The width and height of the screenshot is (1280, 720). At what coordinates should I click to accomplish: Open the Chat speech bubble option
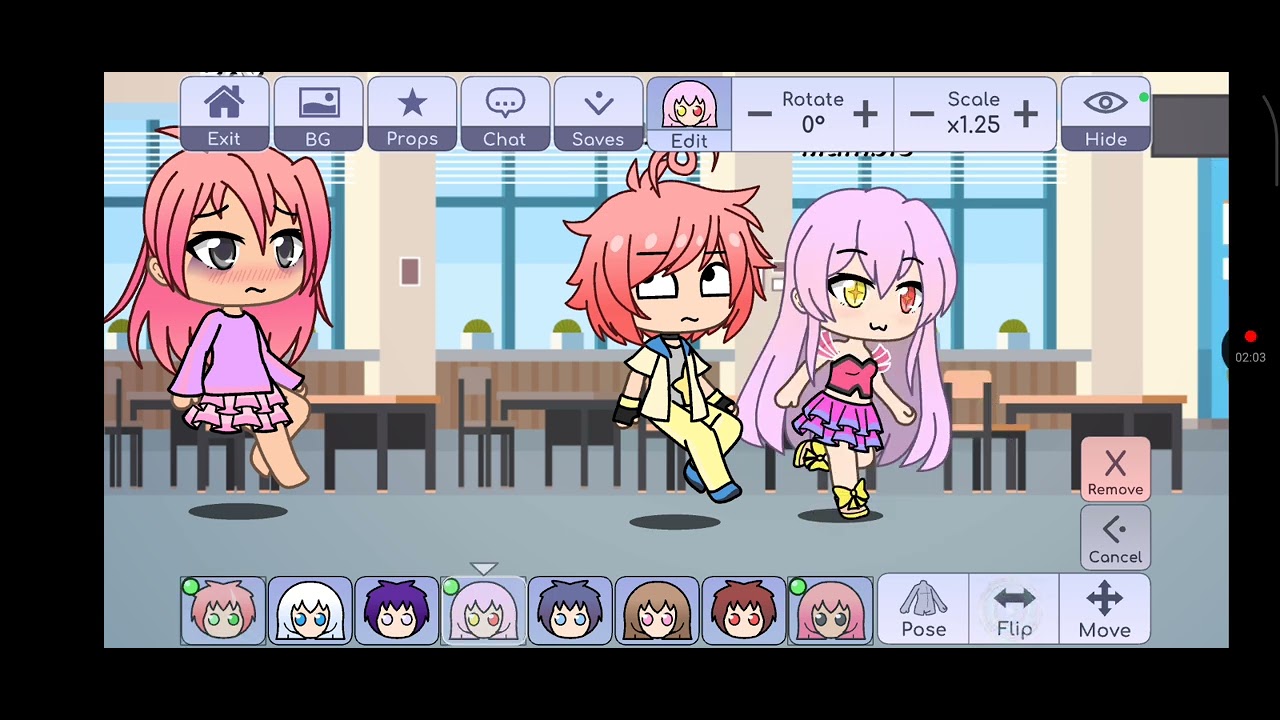505,114
